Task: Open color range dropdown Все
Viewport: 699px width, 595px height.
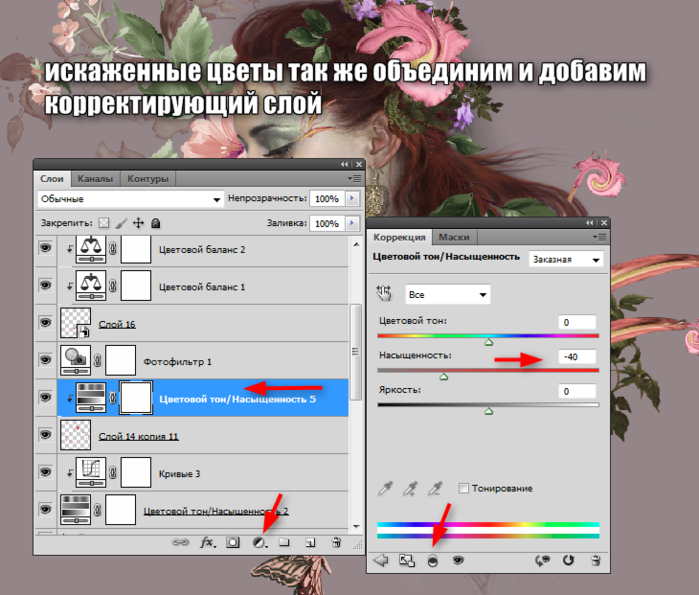Action: click(x=448, y=295)
